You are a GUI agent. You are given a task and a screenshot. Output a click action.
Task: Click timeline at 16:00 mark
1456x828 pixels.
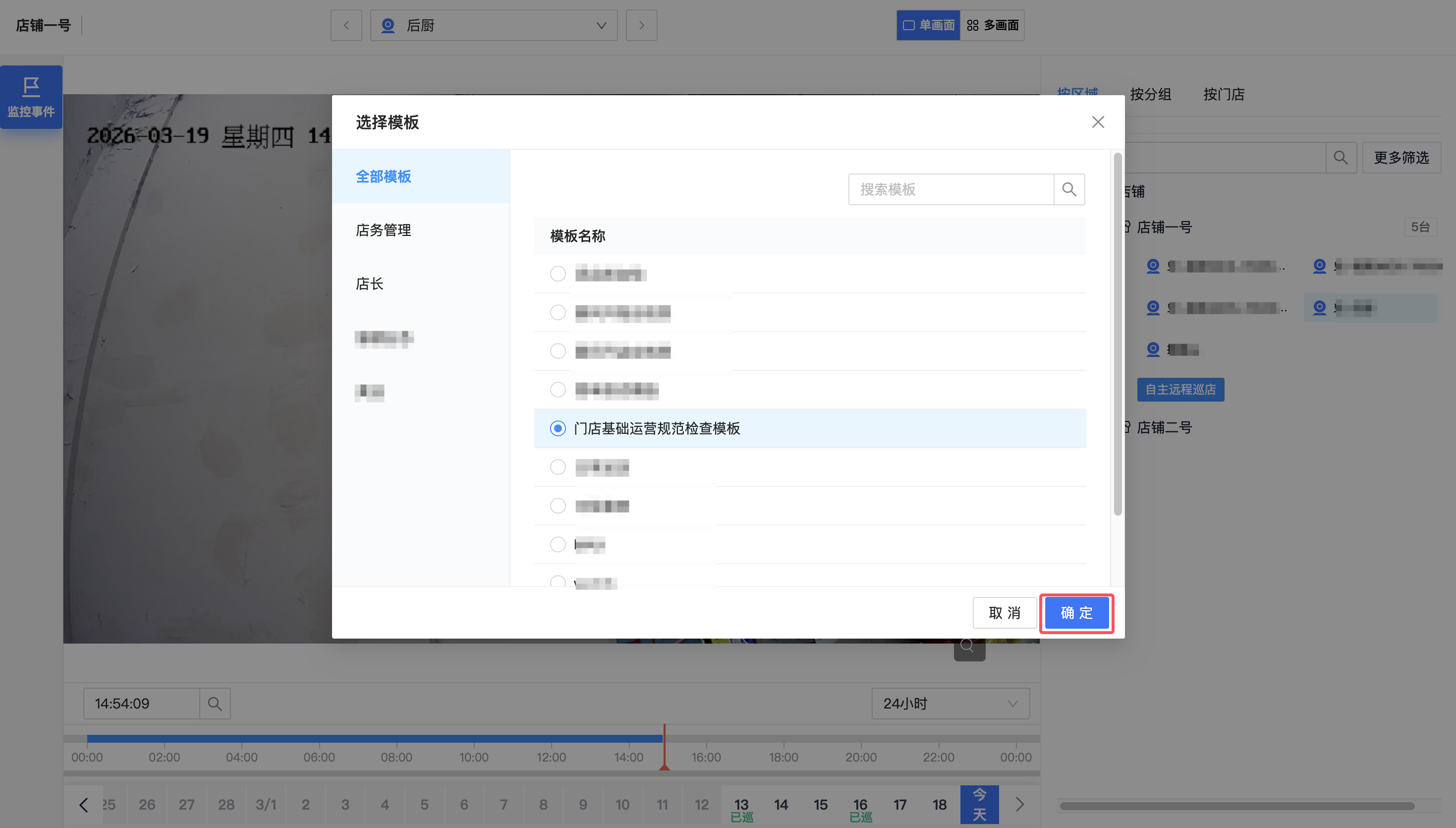(x=706, y=739)
